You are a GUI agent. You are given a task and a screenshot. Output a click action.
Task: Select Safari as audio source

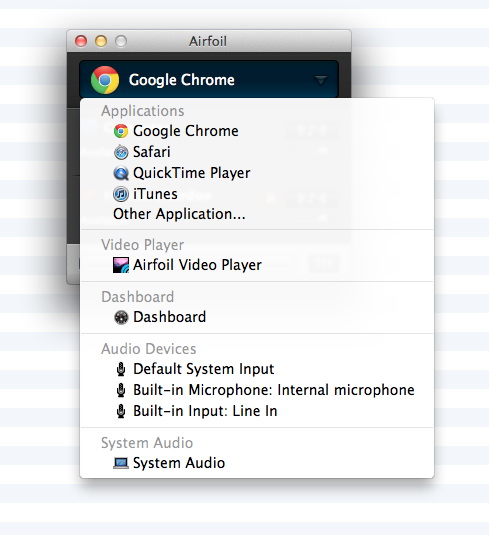point(257,152)
